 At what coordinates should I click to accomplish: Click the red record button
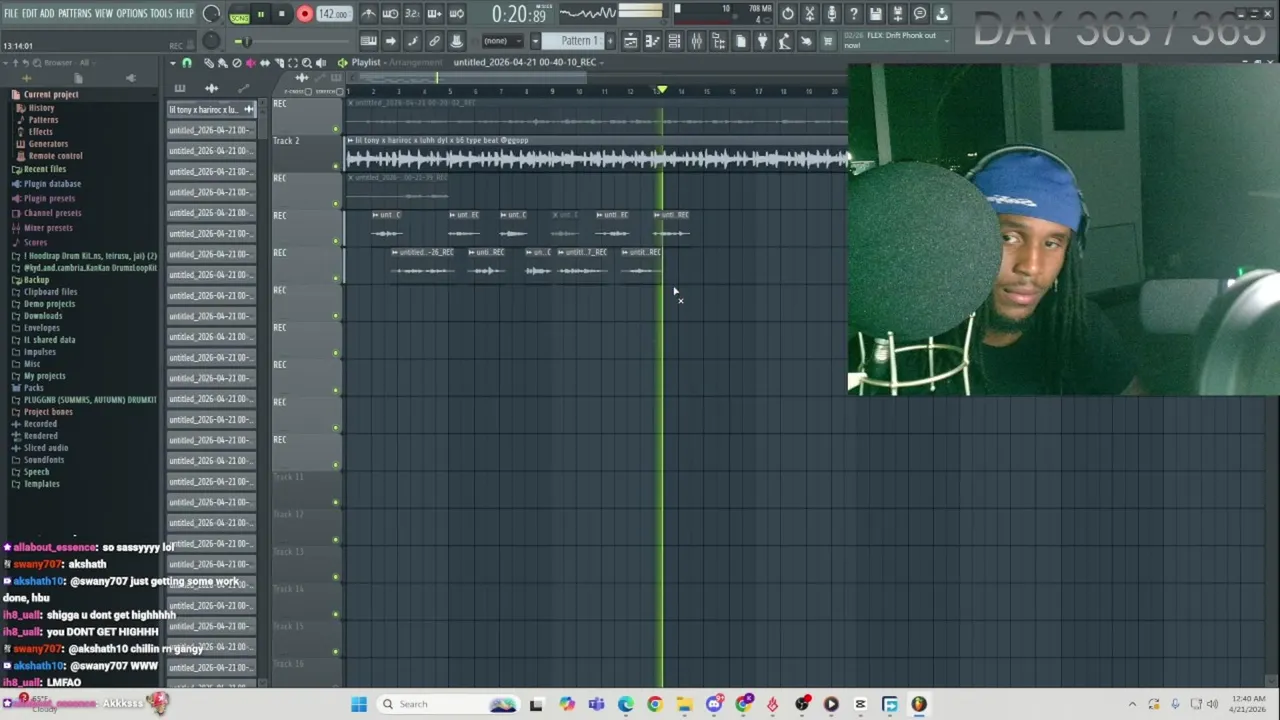coord(304,15)
